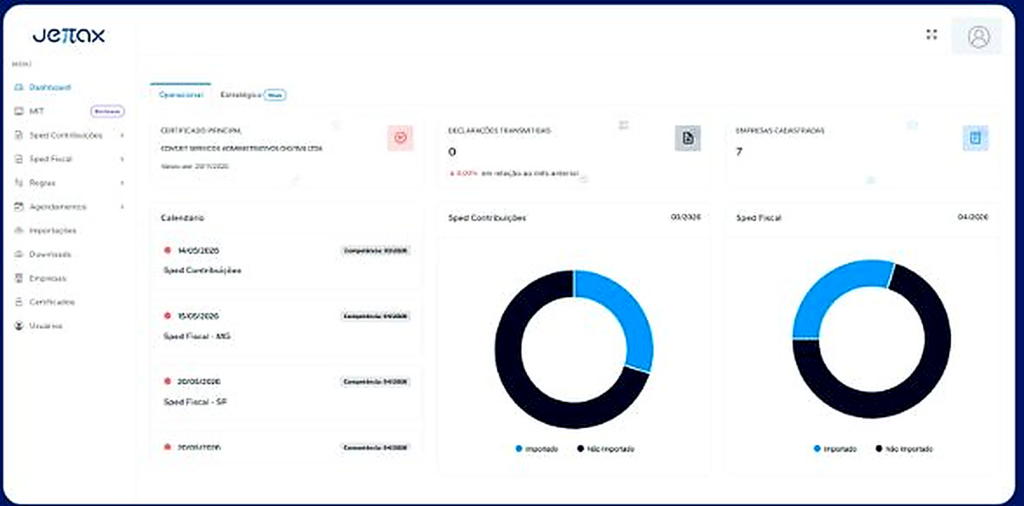Image resolution: width=1024 pixels, height=506 pixels.
Task: Click the Empresas building icon
Action: (x=19, y=278)
